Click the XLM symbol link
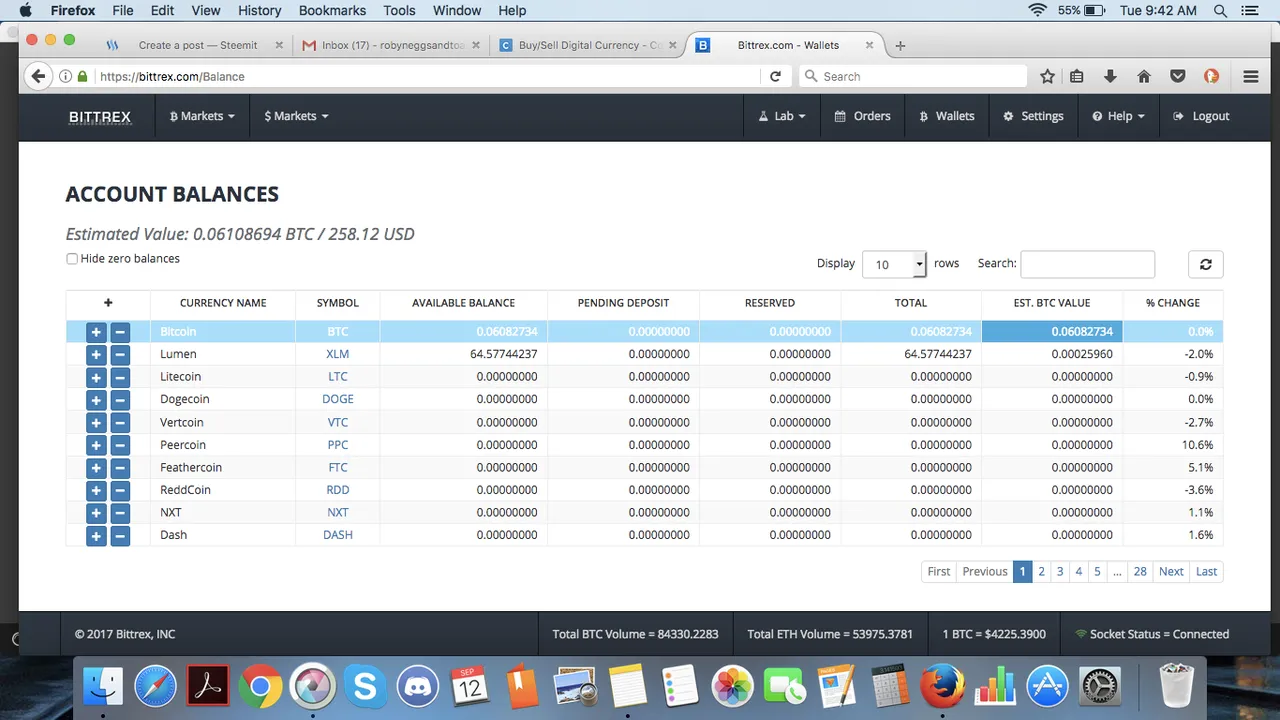Image resolution: width=1280 pixels, height=720 pixels. point(337,354)
